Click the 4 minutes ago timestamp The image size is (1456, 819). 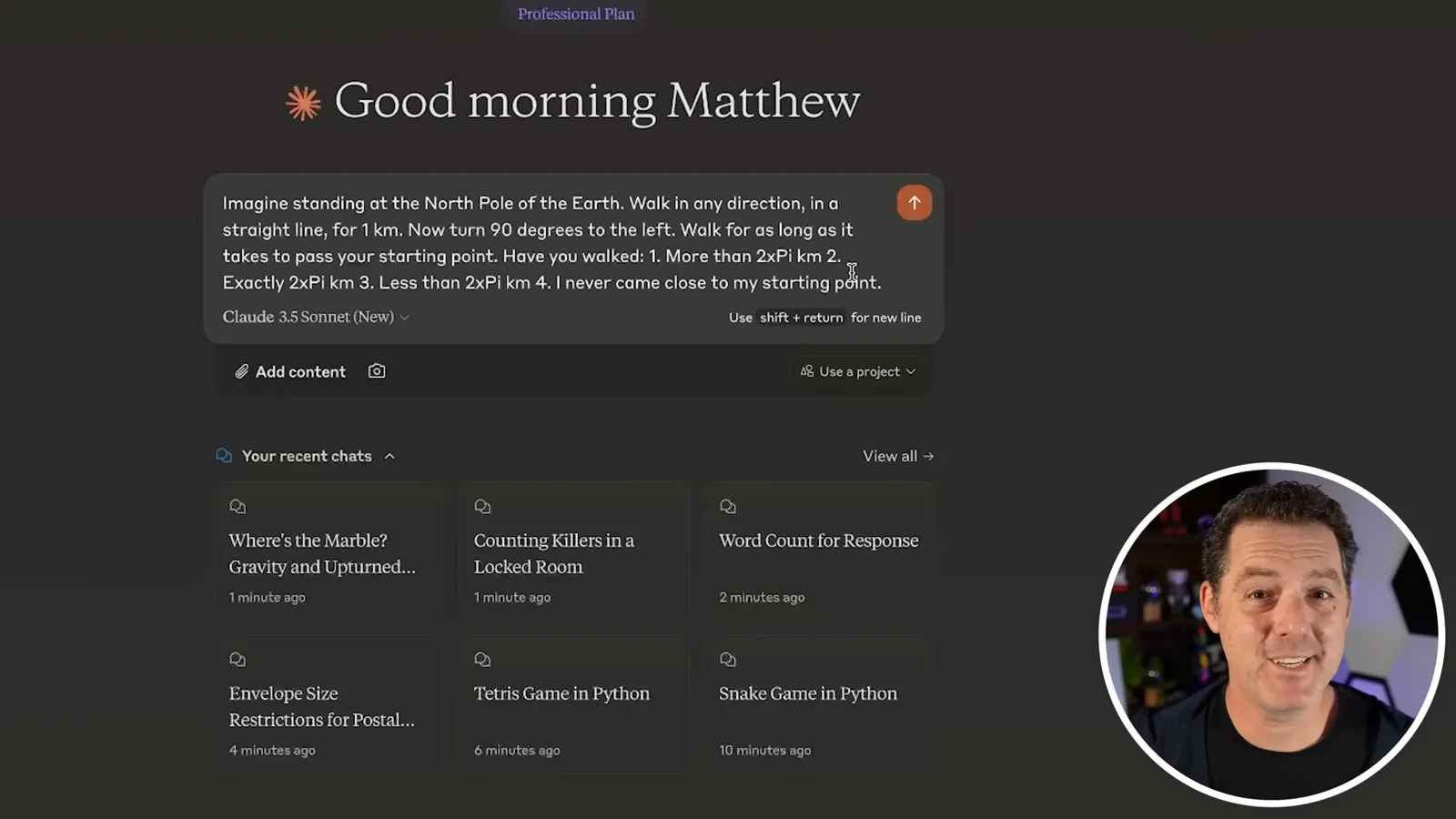tap(272, 750)
